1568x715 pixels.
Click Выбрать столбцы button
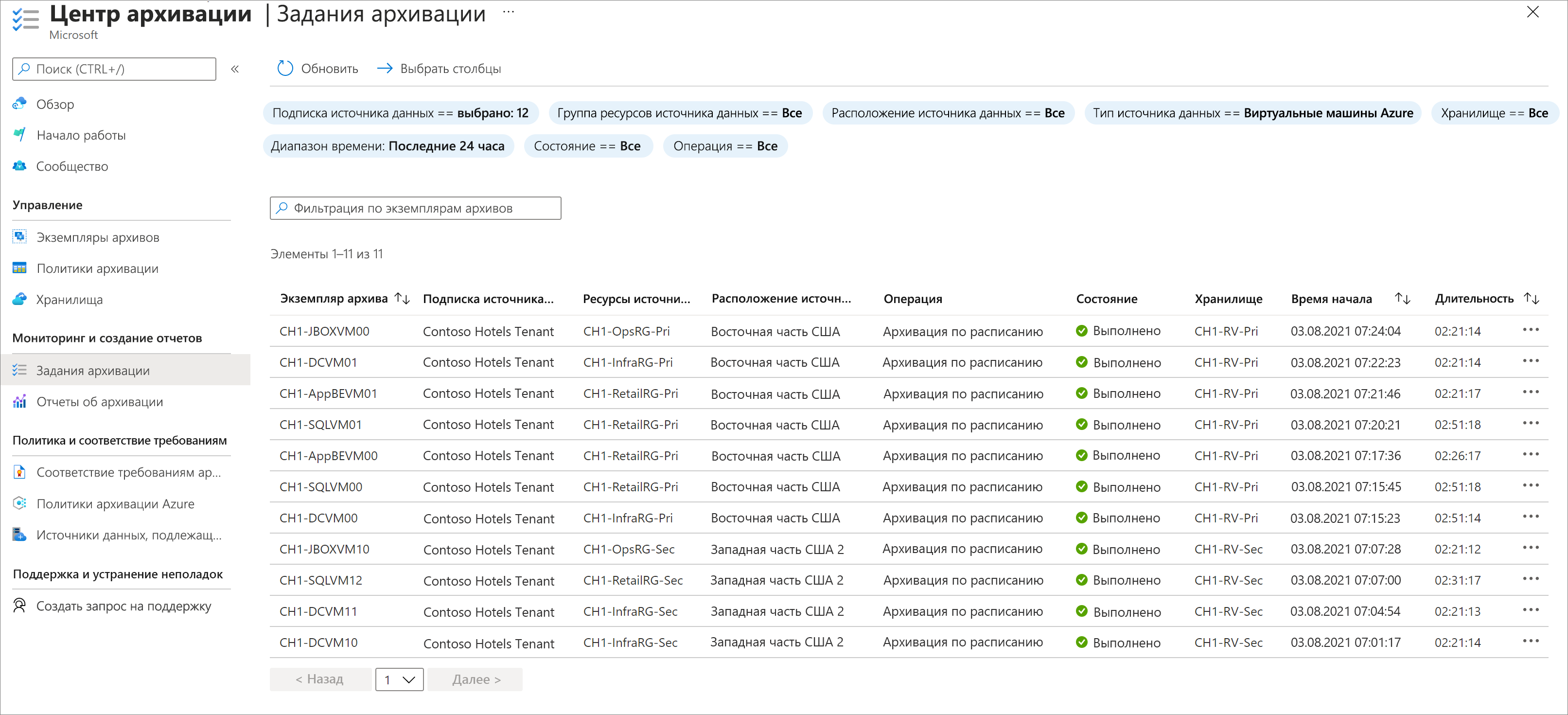[x=439, y=68]
